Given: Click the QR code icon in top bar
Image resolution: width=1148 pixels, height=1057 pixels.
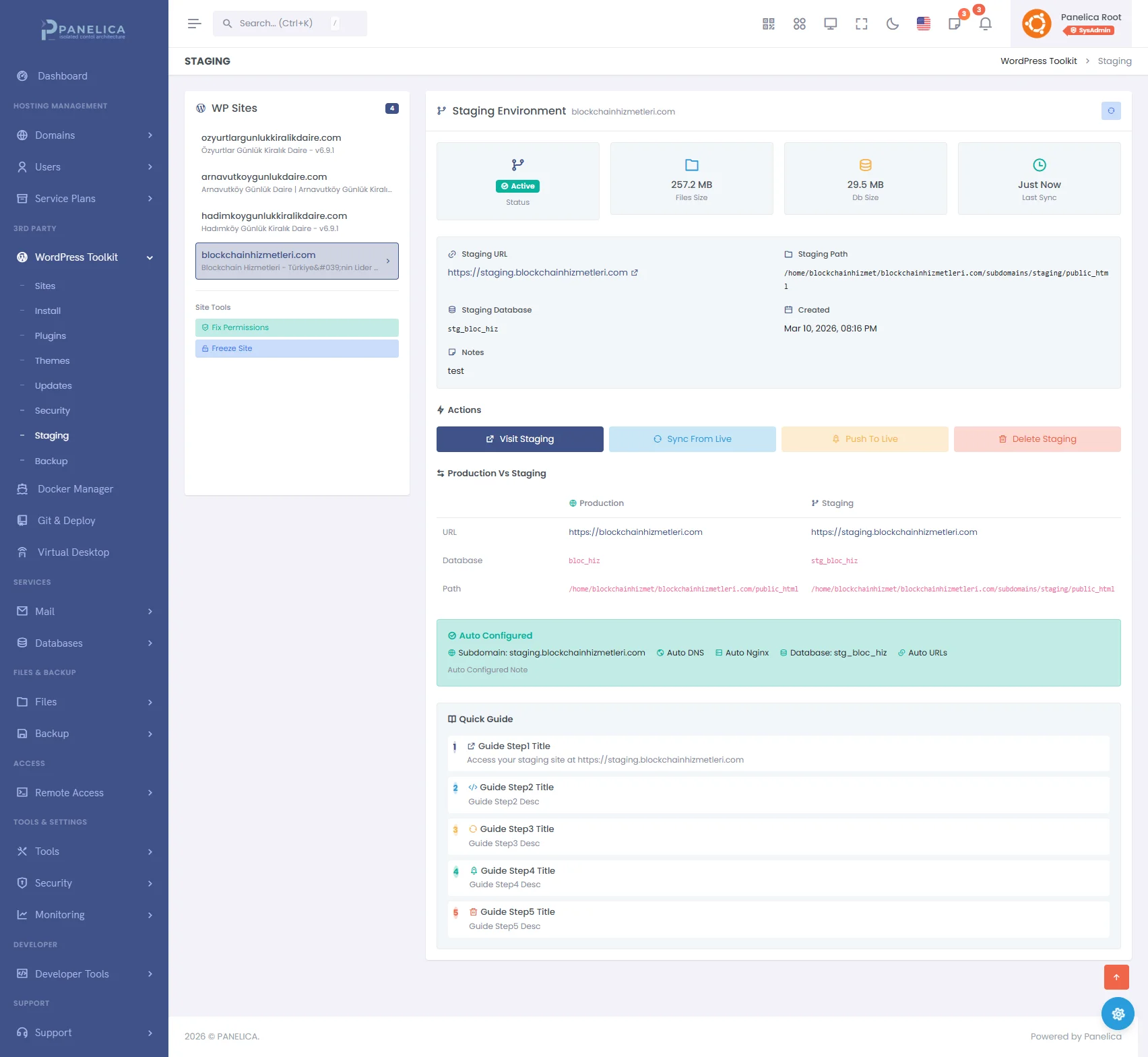Looking at the screenshot, I should [768, 24].
